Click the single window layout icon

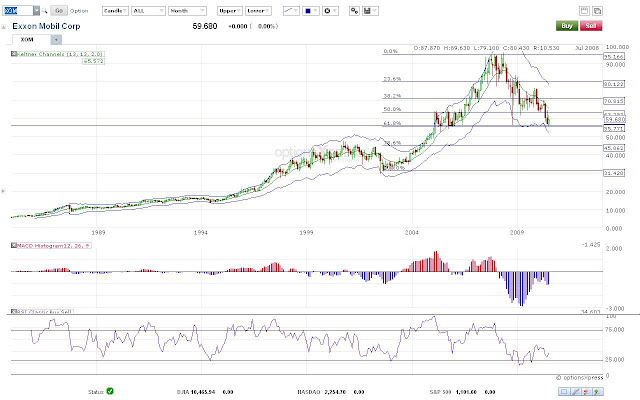click(x=584, y=11)
